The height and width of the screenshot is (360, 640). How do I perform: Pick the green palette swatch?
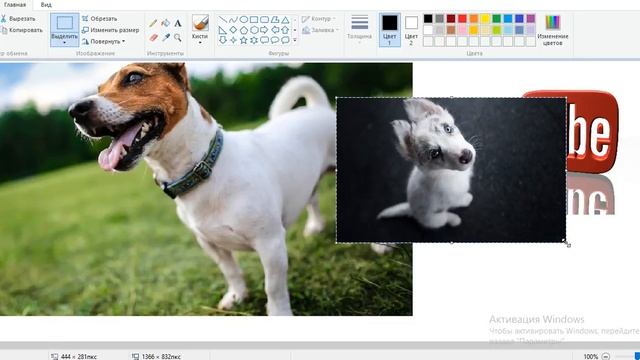point(496,18)
